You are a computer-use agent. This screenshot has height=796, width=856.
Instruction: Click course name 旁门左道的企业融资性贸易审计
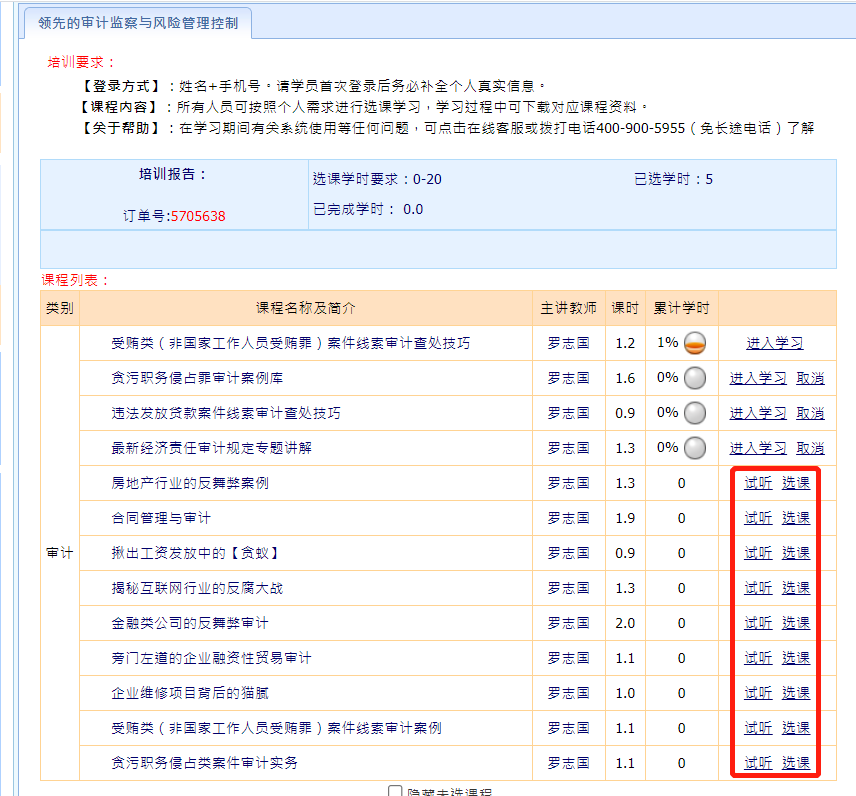211,658
